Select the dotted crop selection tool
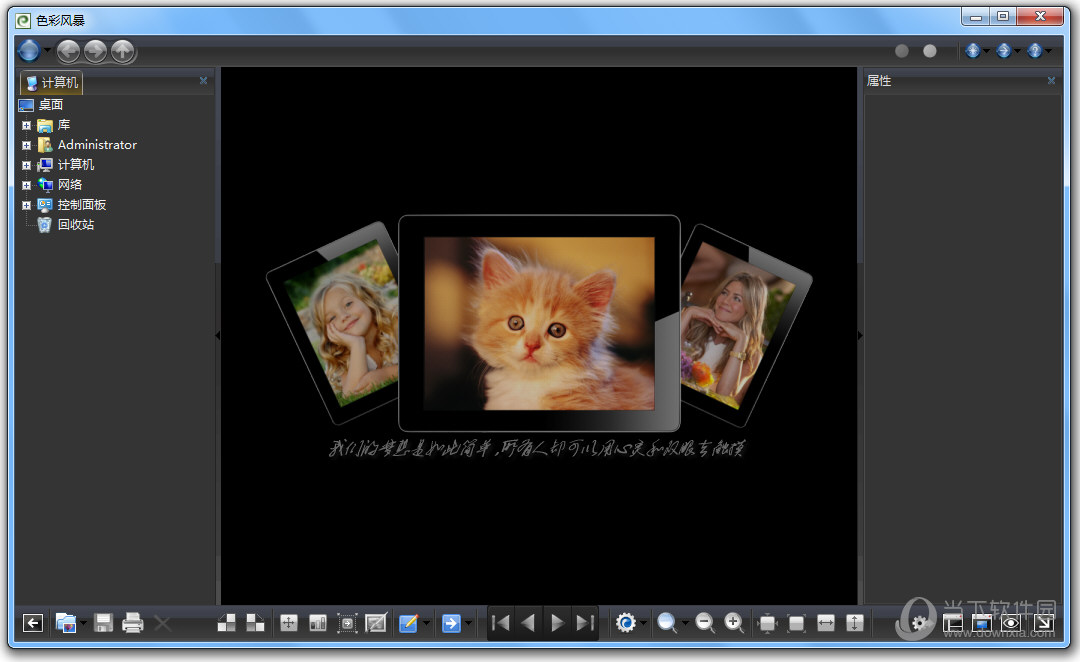 tap(347, 623)
